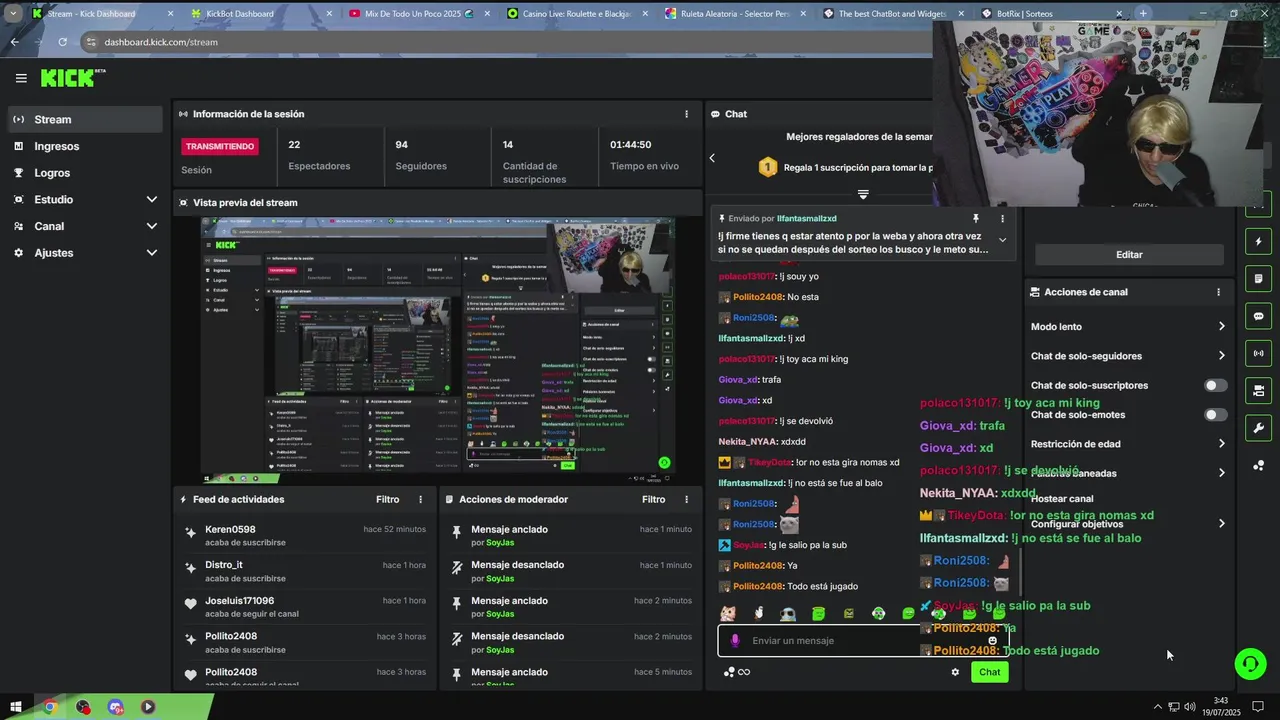
Task: Expand the Canal sidebar section
Action: (151, 226)
